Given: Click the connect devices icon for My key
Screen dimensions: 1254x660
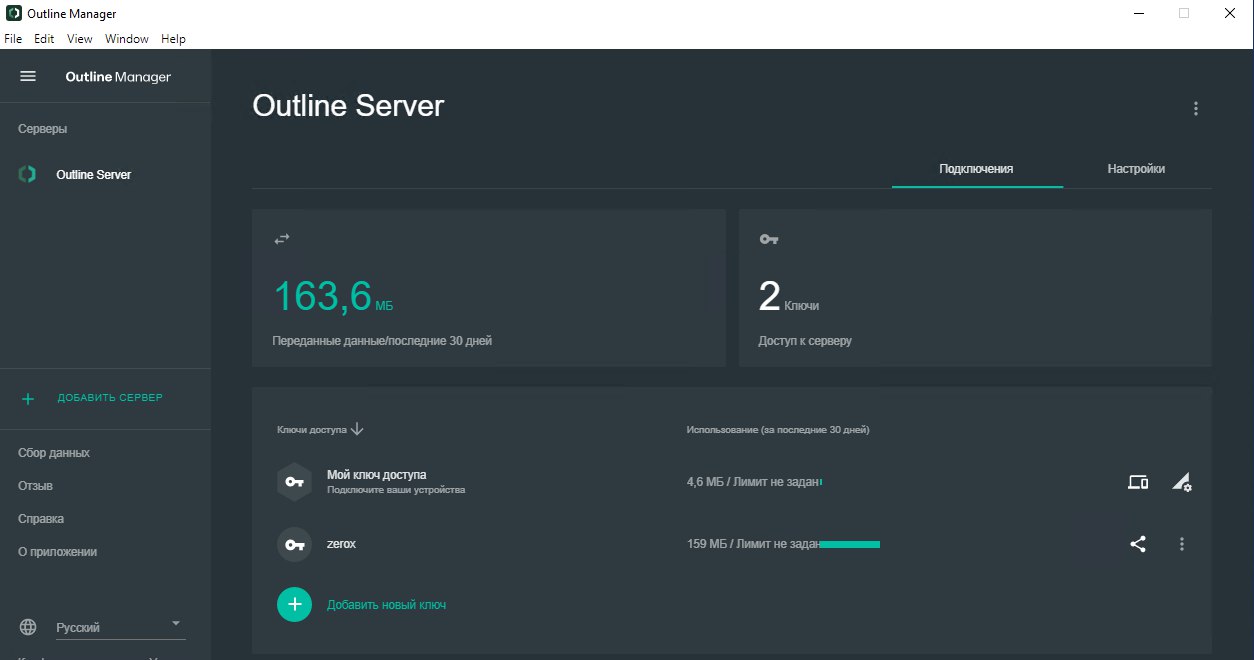Looking at the screenshot, I should point(1137,482).
